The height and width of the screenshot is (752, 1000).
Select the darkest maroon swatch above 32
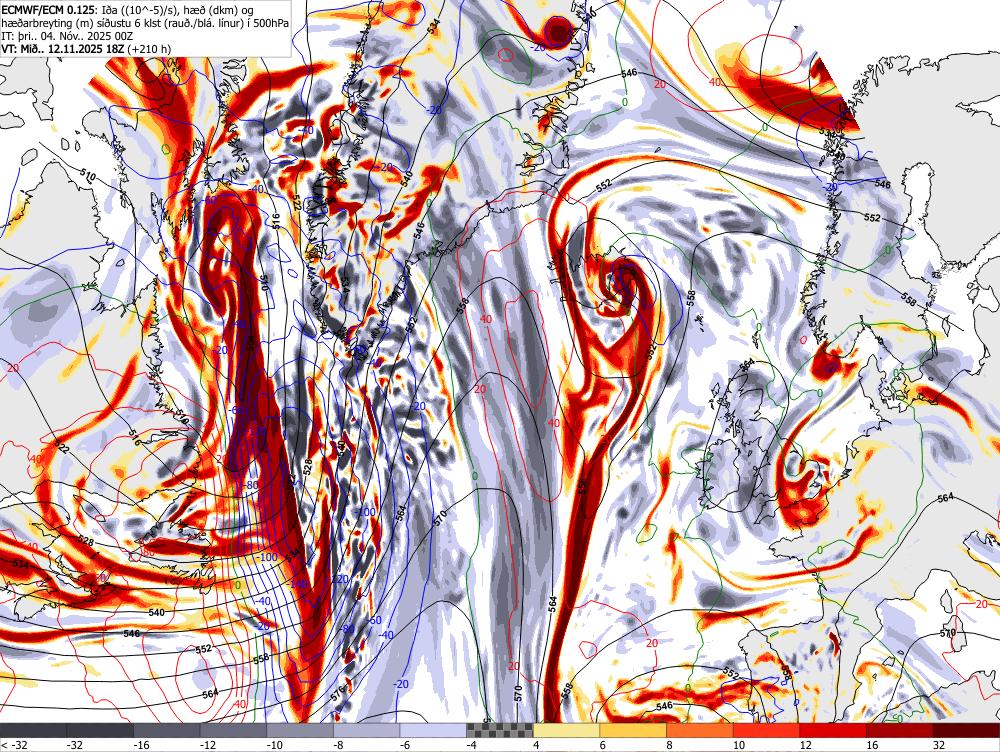pos(967,730)
